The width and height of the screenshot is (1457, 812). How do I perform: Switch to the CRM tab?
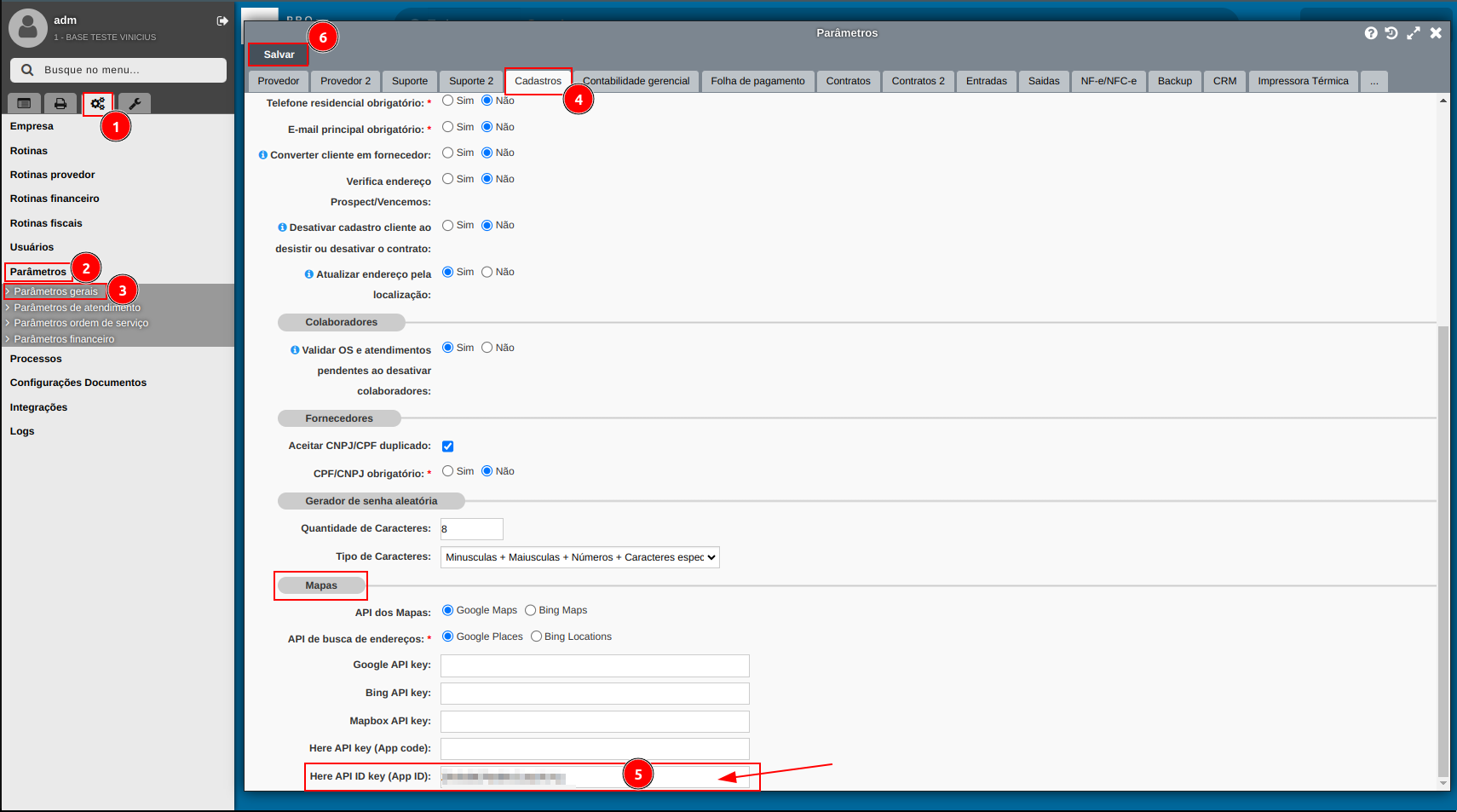1224,81
